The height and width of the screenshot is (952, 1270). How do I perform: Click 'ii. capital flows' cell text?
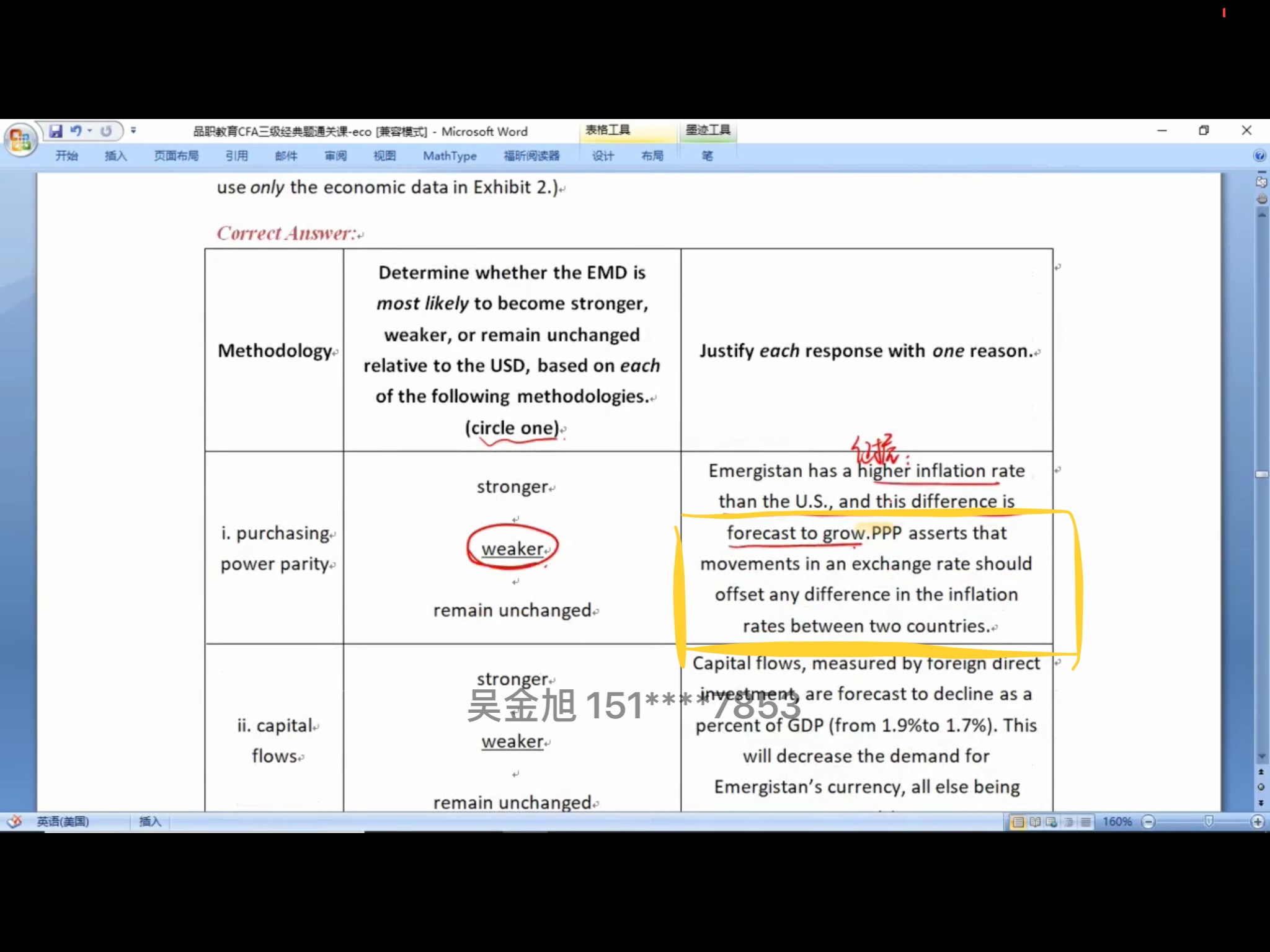pyautogui.click(x=275, y=741)
